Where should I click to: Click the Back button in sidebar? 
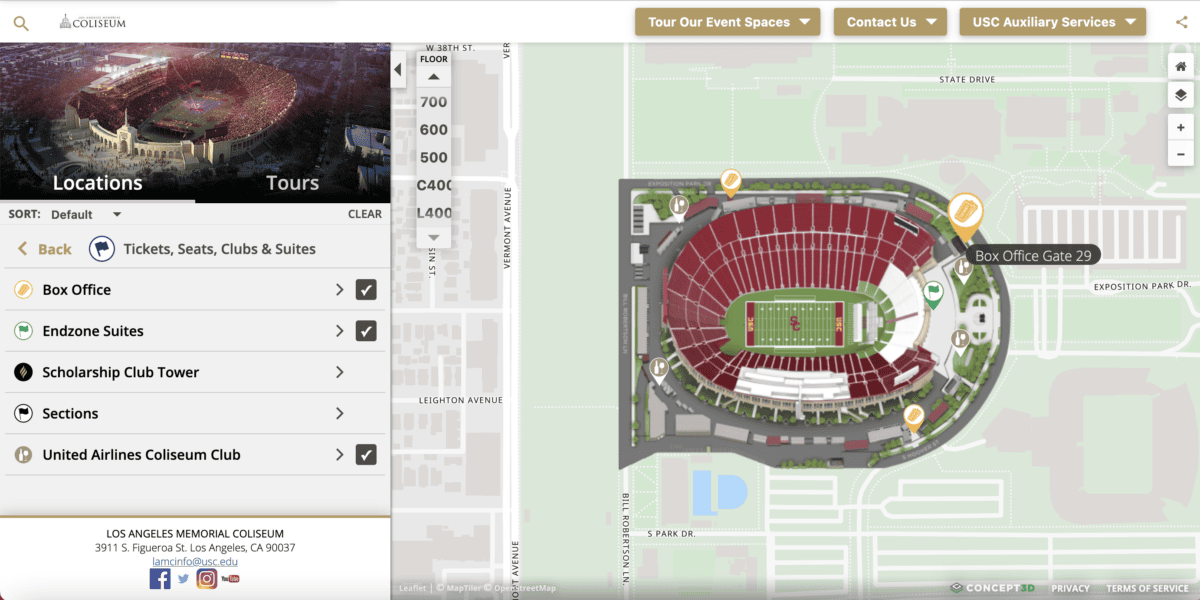tap(43, 247)
